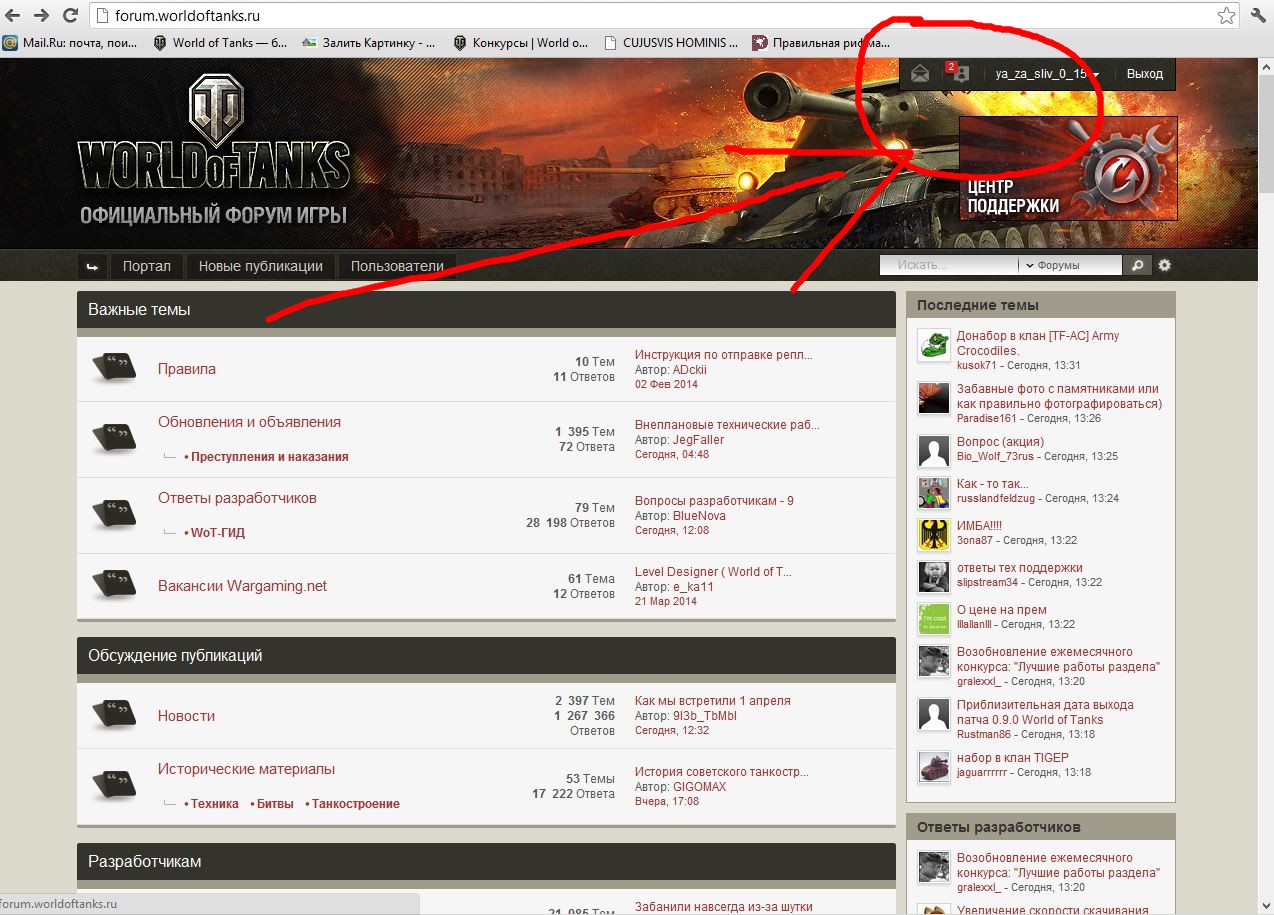Open the Техника subforum
This screenshot has height=915, width=1274.
215,804
